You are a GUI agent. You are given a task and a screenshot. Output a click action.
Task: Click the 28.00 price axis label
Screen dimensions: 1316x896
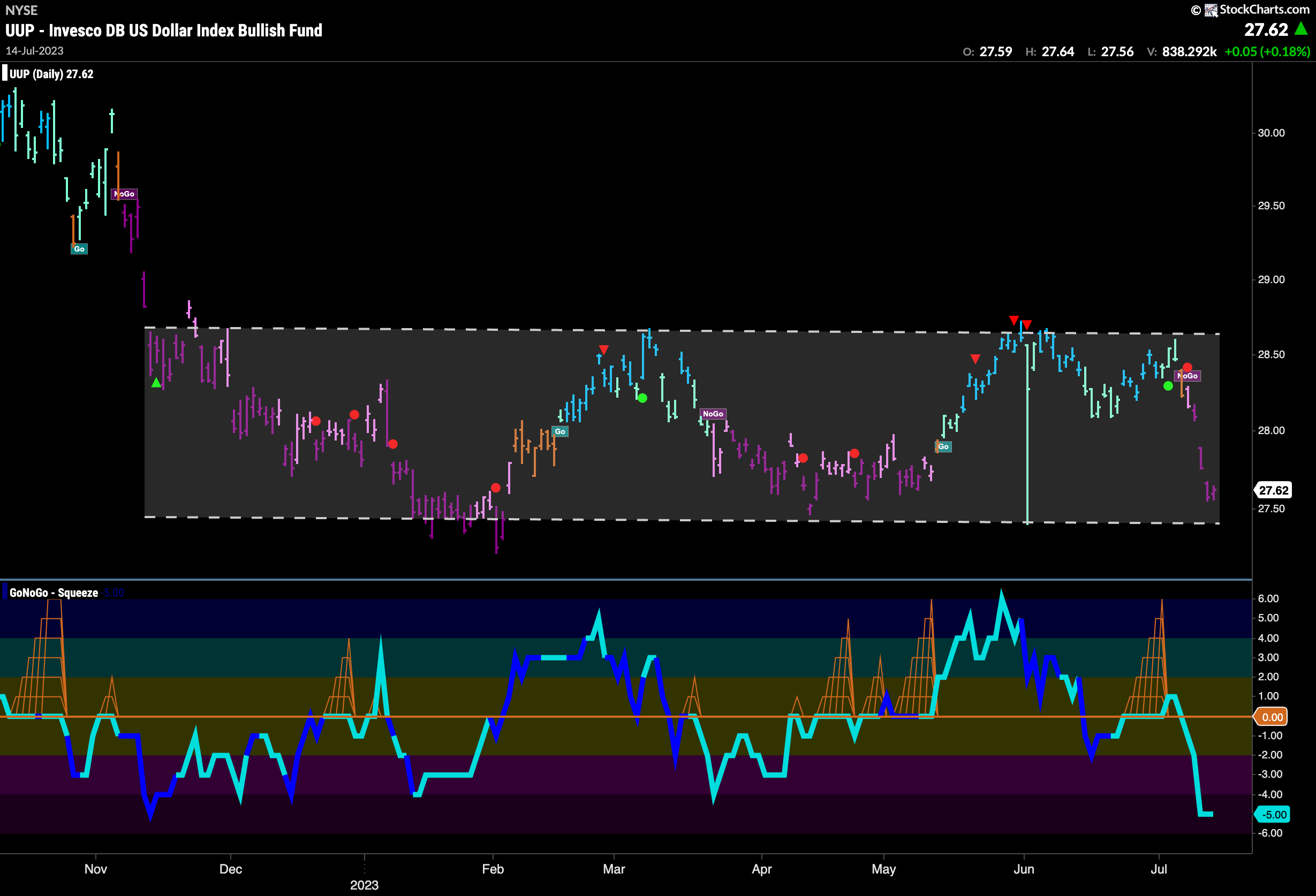1271,431
